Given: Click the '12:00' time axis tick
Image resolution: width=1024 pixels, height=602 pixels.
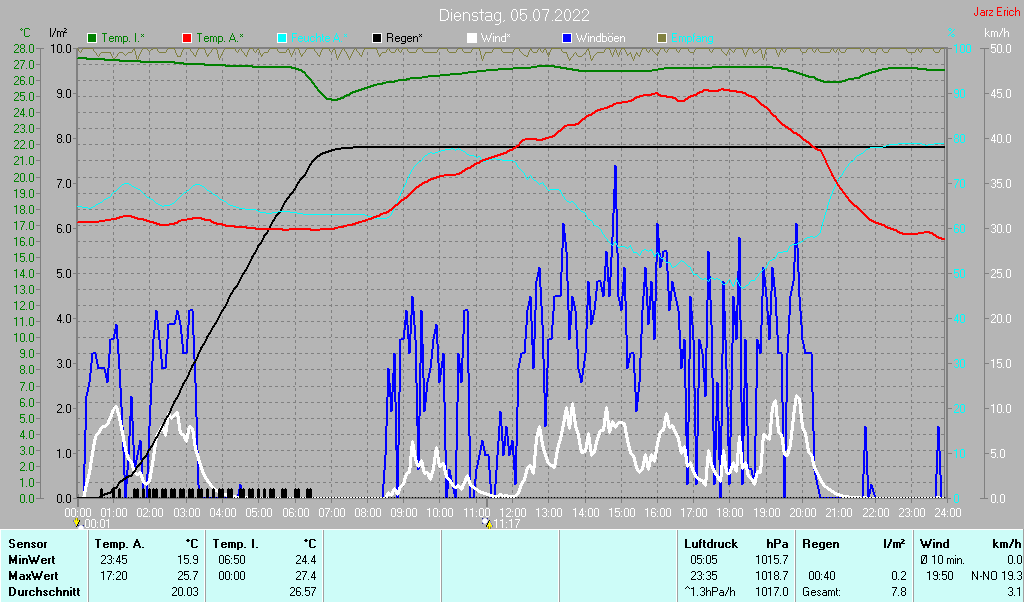Looking at the screenshot, I should coord(512,513).
